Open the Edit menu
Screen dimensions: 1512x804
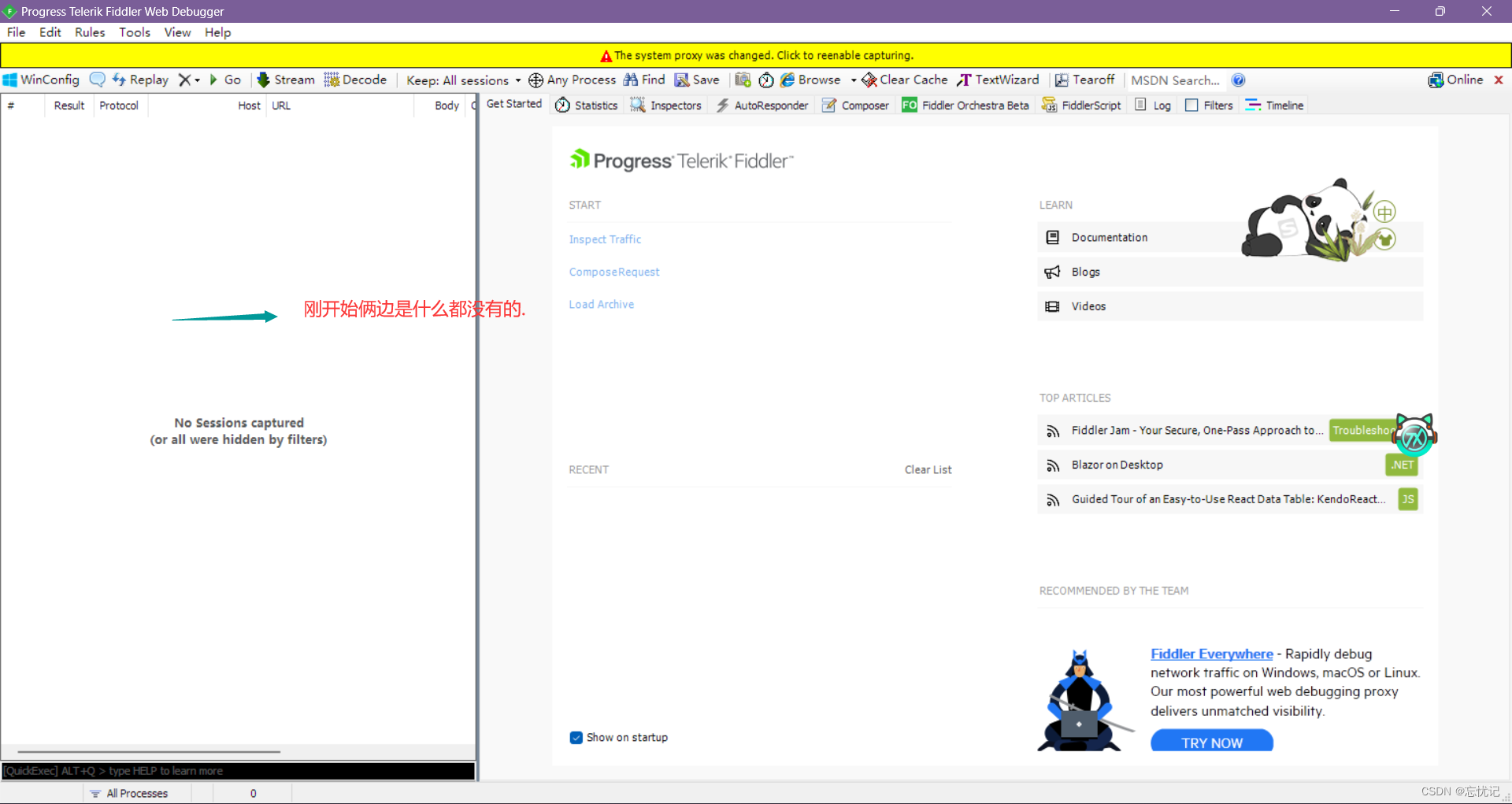(50, 32)
